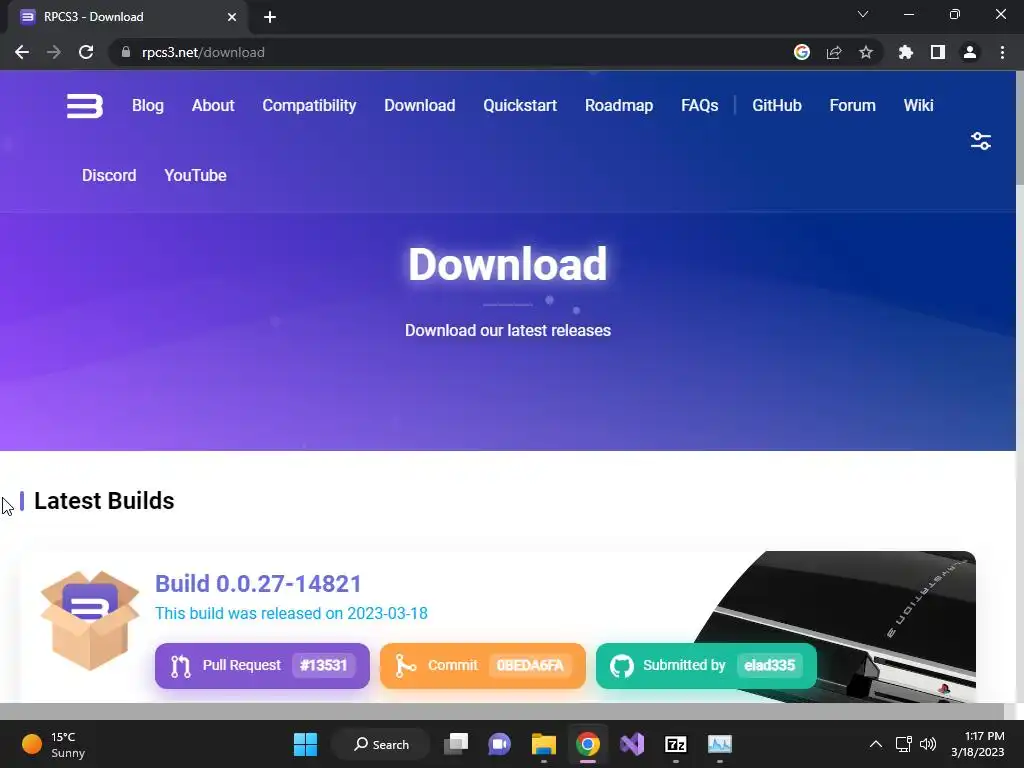This screenshot has height=768, width=1024.
Task: Open the site settings sliders icon
Action: [x=980, y=141]
